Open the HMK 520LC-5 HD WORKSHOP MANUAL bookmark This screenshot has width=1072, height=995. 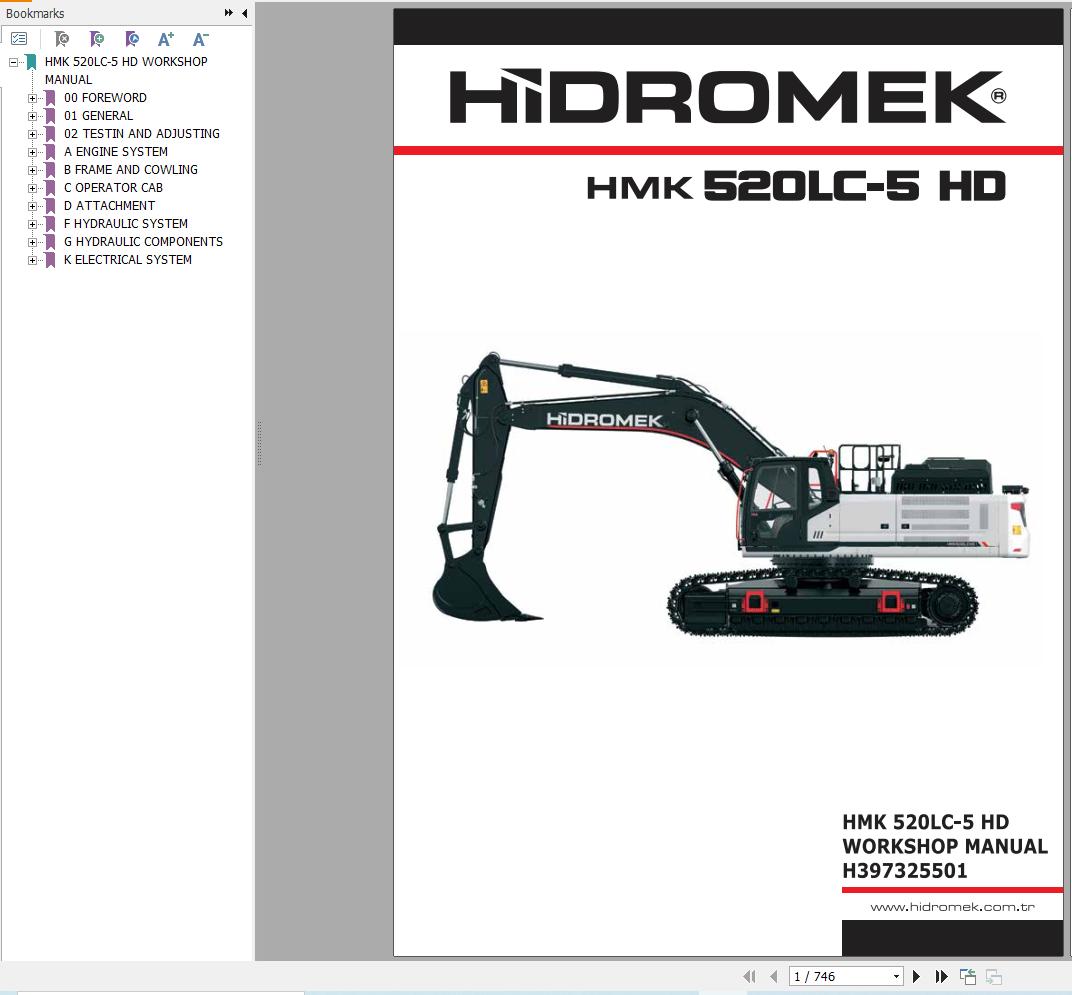126,70
